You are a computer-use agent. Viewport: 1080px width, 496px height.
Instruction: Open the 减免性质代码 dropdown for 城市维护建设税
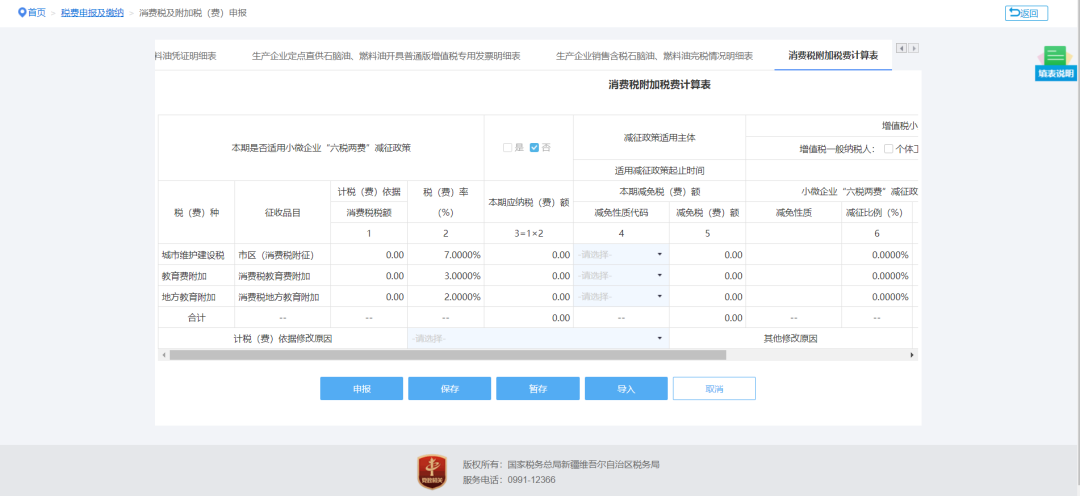620,254
